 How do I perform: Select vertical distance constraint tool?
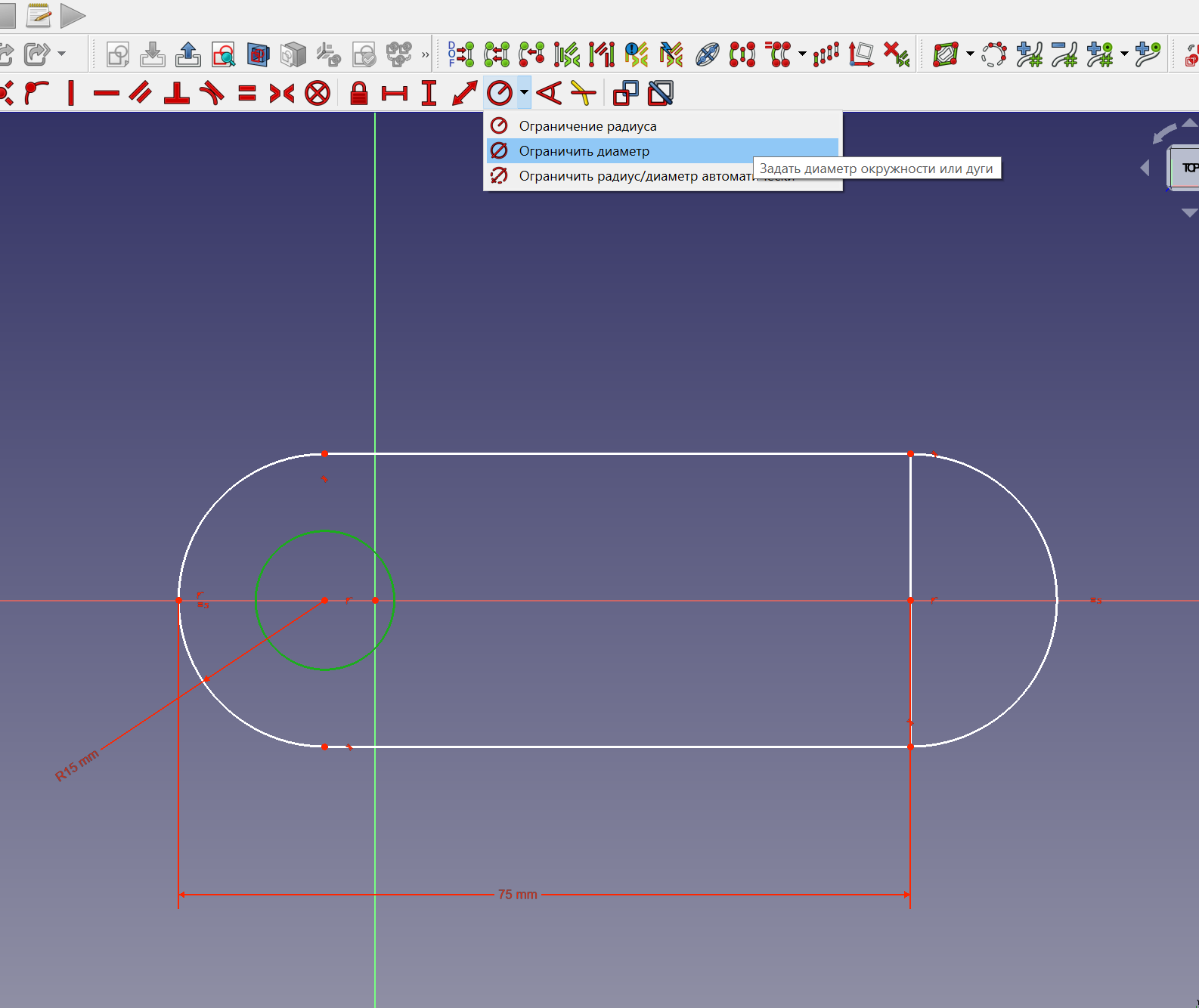(x=429, y=93)
